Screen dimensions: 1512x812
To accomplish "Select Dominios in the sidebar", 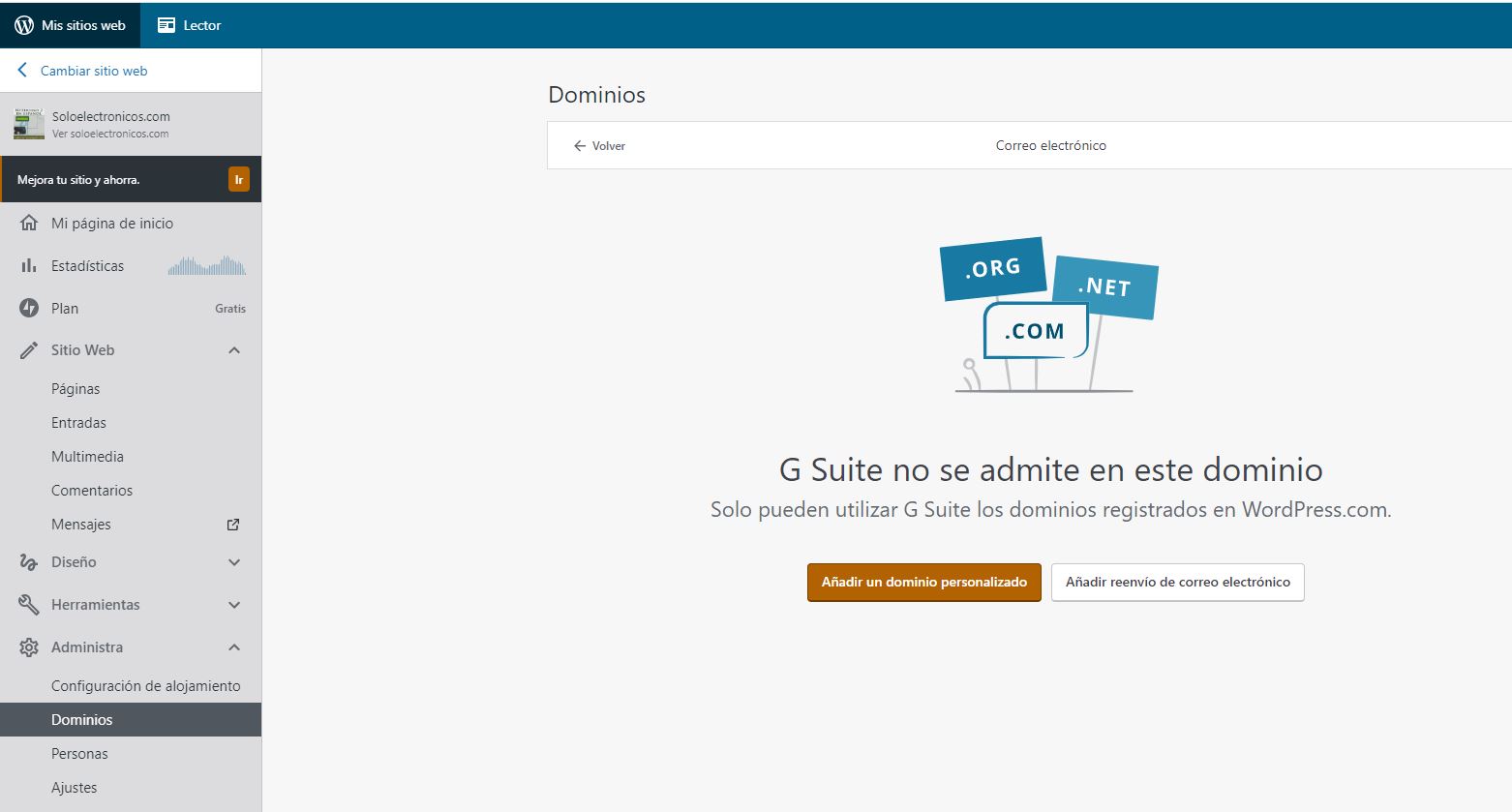I will coord(82,720).
